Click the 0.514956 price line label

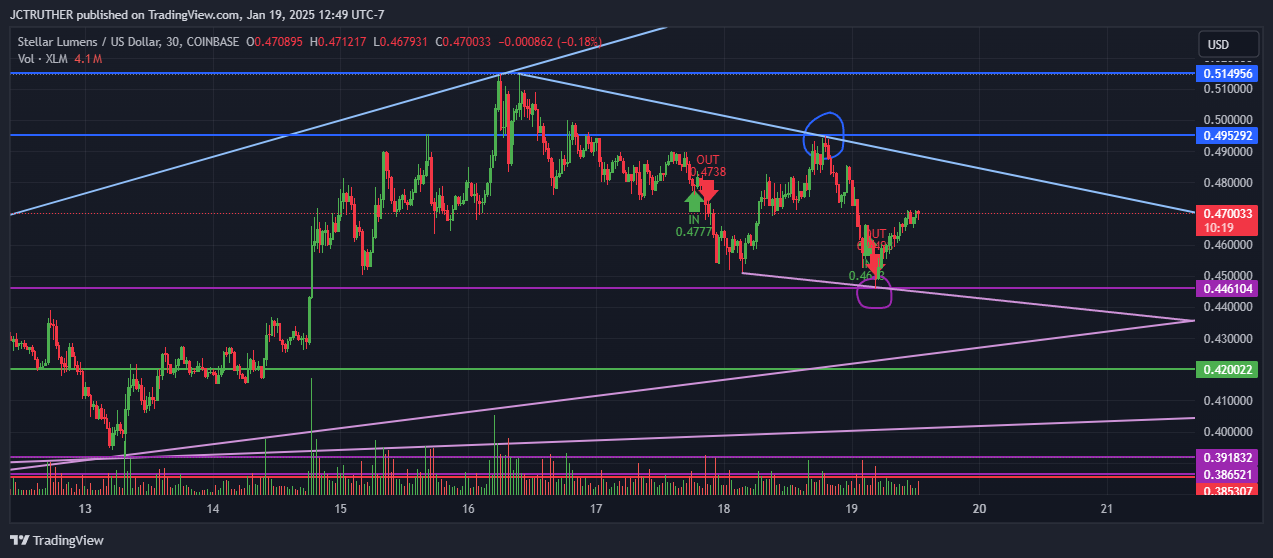1229,74
